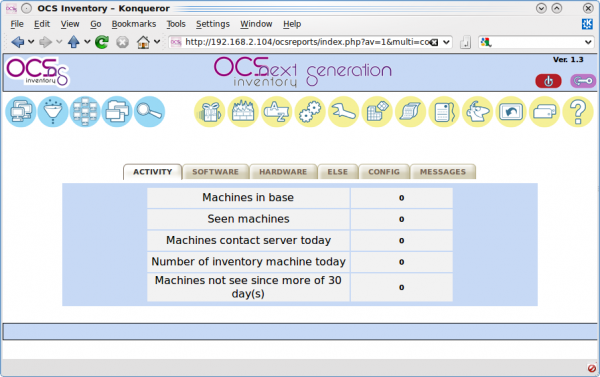Viewport: 600px width, 377px height.
Task: Open the question mark help icon
Action: tap(578, 112)
